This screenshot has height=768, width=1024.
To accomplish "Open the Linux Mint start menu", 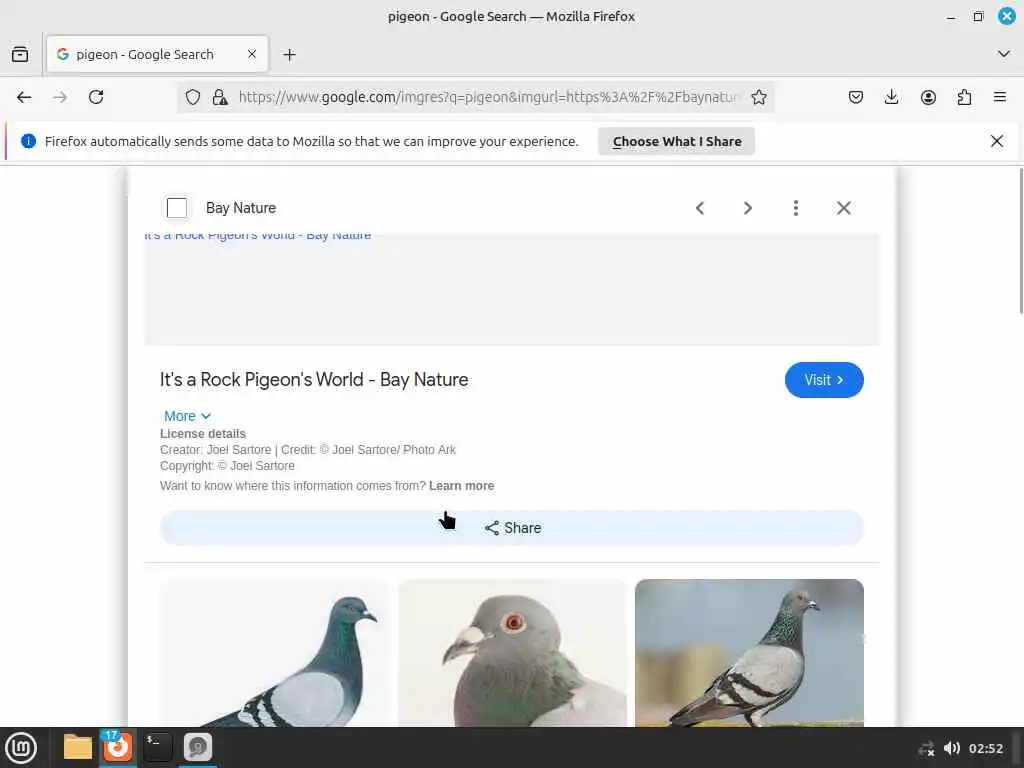I will click(21, 748).
